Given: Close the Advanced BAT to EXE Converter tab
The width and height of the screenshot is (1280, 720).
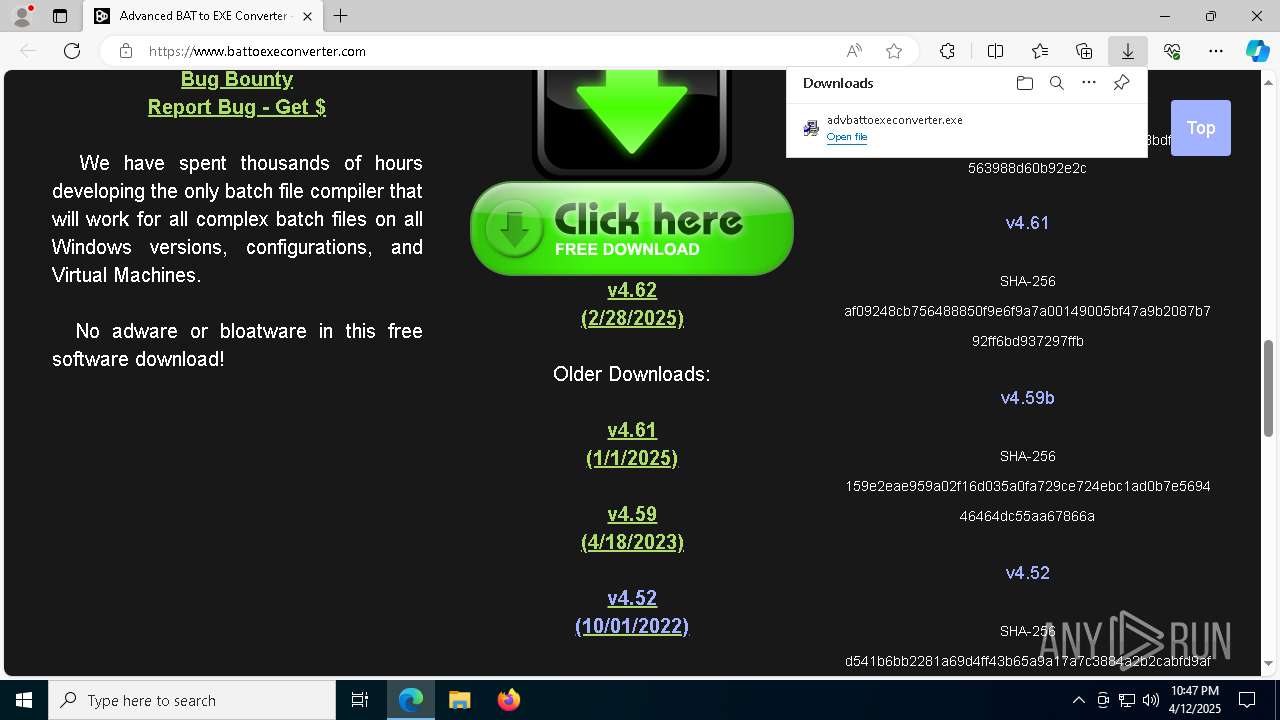Looking at the screenshot, I should pos(307,16).
